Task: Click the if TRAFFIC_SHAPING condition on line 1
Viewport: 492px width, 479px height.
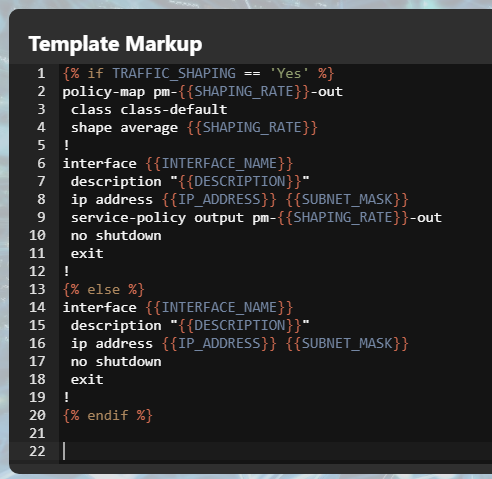Action: click(198, 73)
